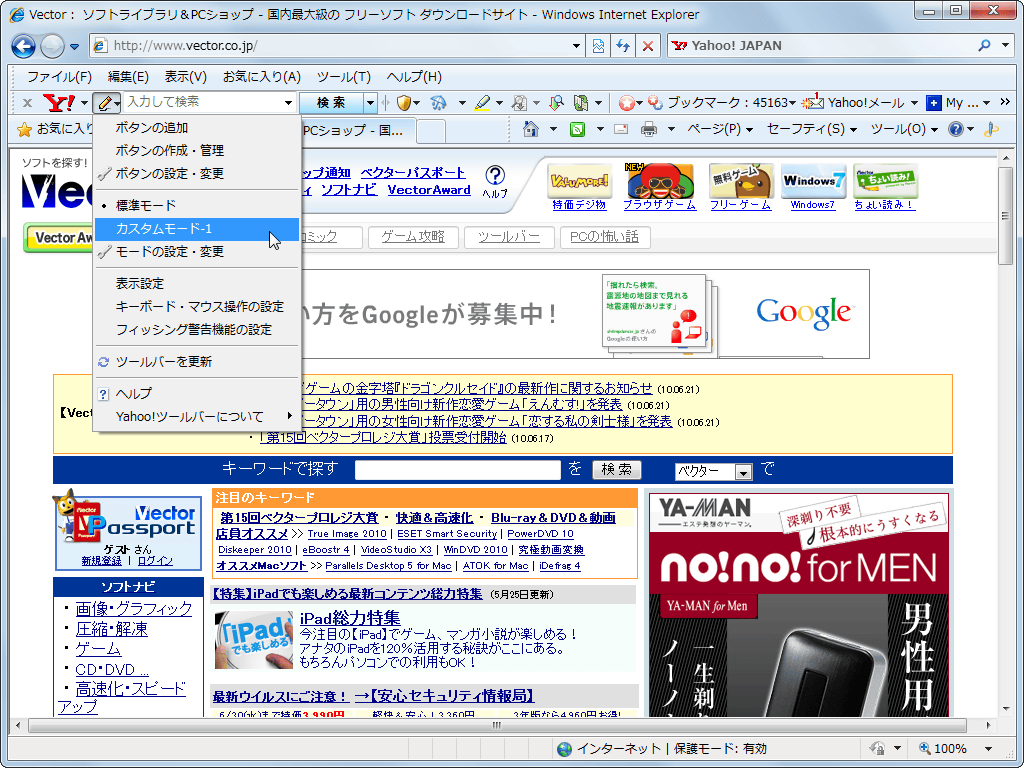Image resolution: width=1024 pixels, height=768 pixels.
Task: Click the new tab button beside page tab
Action: pyautogui.click(x=430, y=131)
